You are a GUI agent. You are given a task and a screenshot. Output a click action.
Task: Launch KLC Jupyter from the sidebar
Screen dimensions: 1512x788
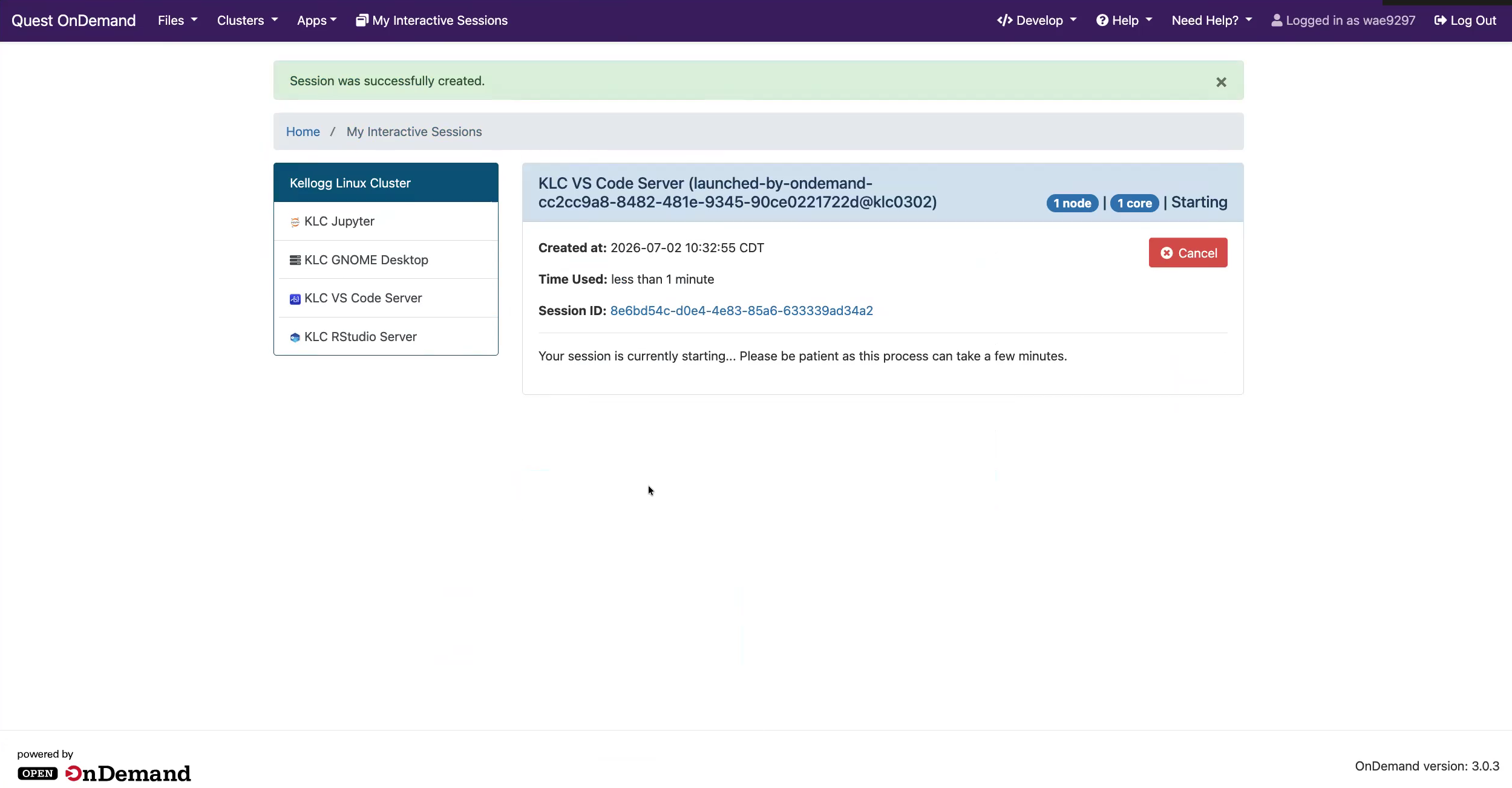386,221
